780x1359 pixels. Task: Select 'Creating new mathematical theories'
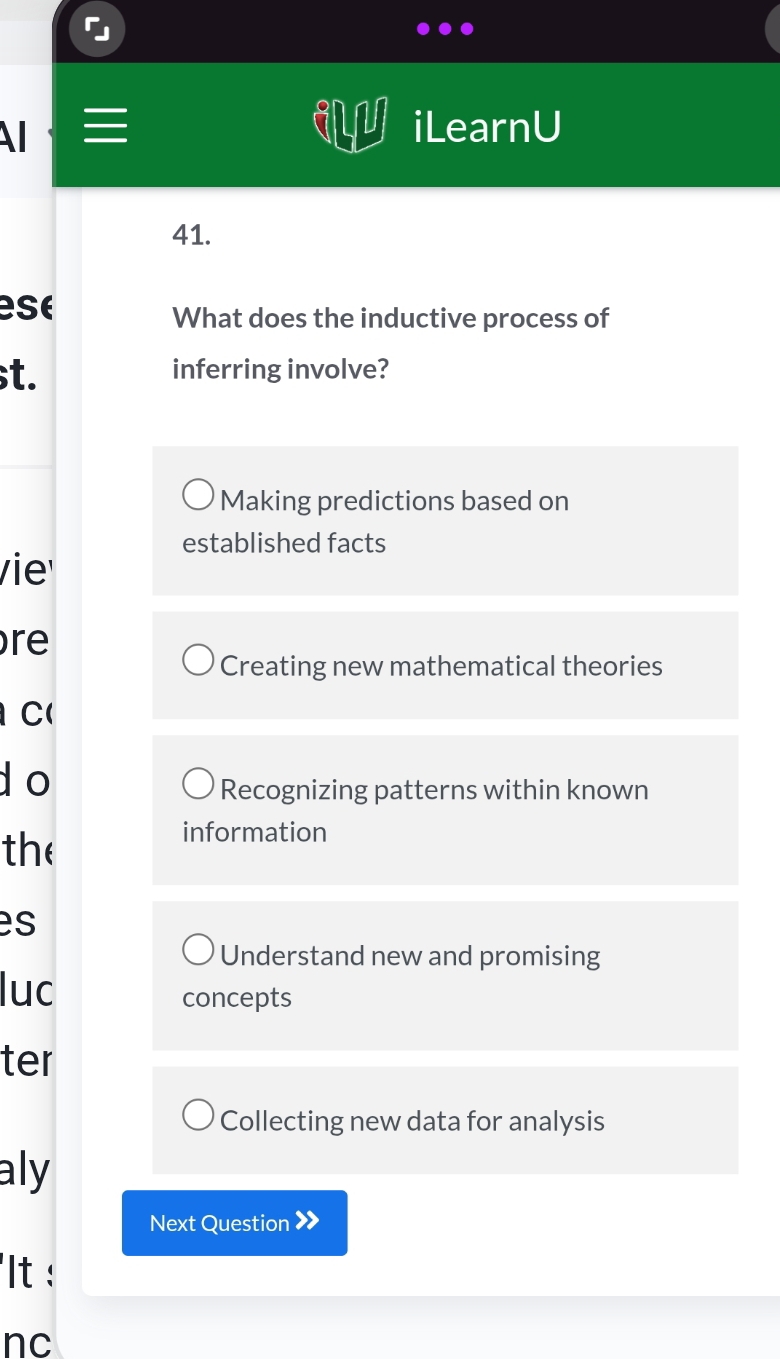click(x=196, y=658)
